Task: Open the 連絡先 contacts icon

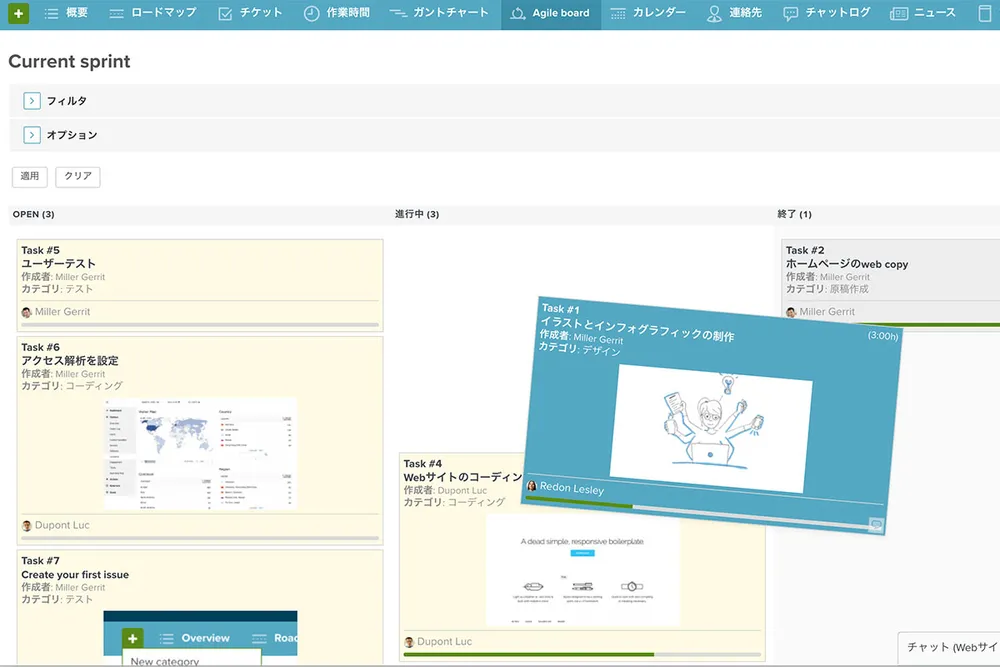Action: (x=713, y=14)
